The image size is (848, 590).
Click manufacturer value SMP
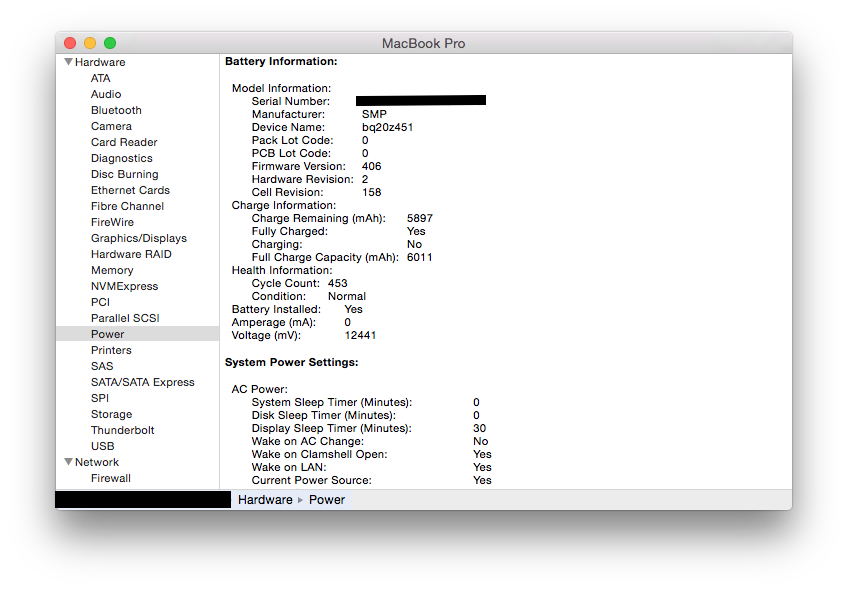pos(374,114)
